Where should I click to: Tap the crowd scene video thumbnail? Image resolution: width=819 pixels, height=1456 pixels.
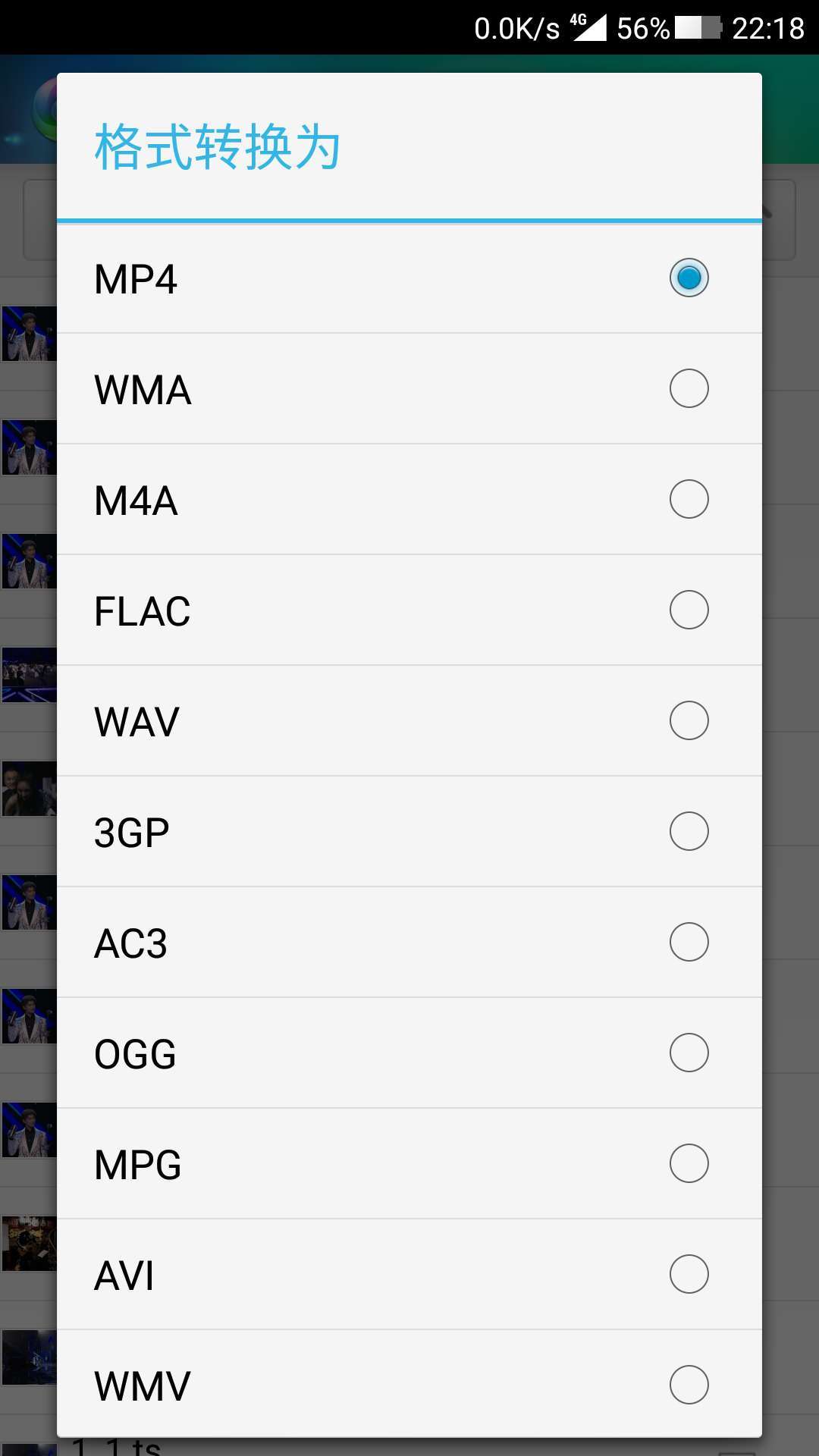point(29,675)
